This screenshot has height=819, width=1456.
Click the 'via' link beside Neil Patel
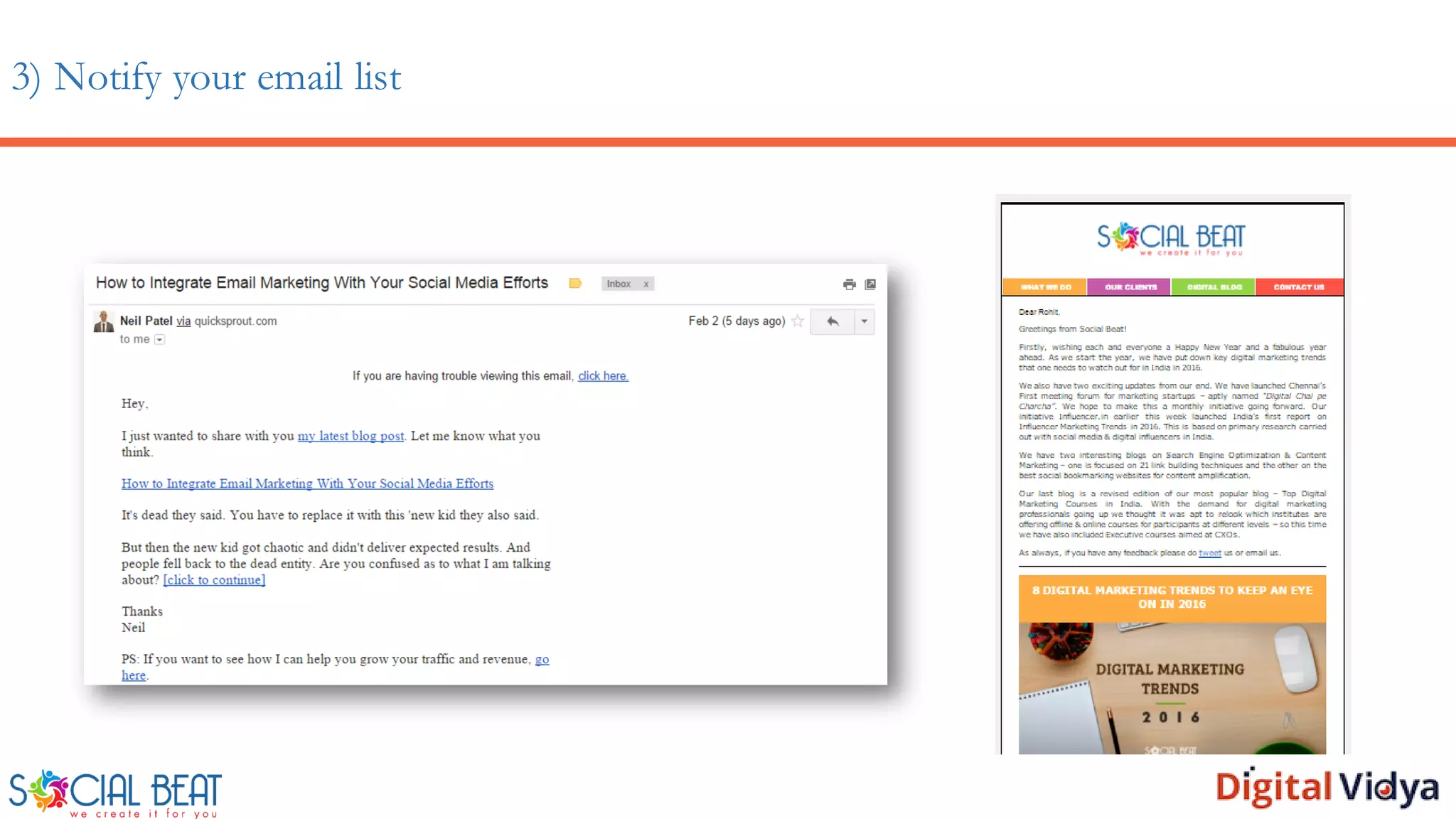tap(183, 321)
